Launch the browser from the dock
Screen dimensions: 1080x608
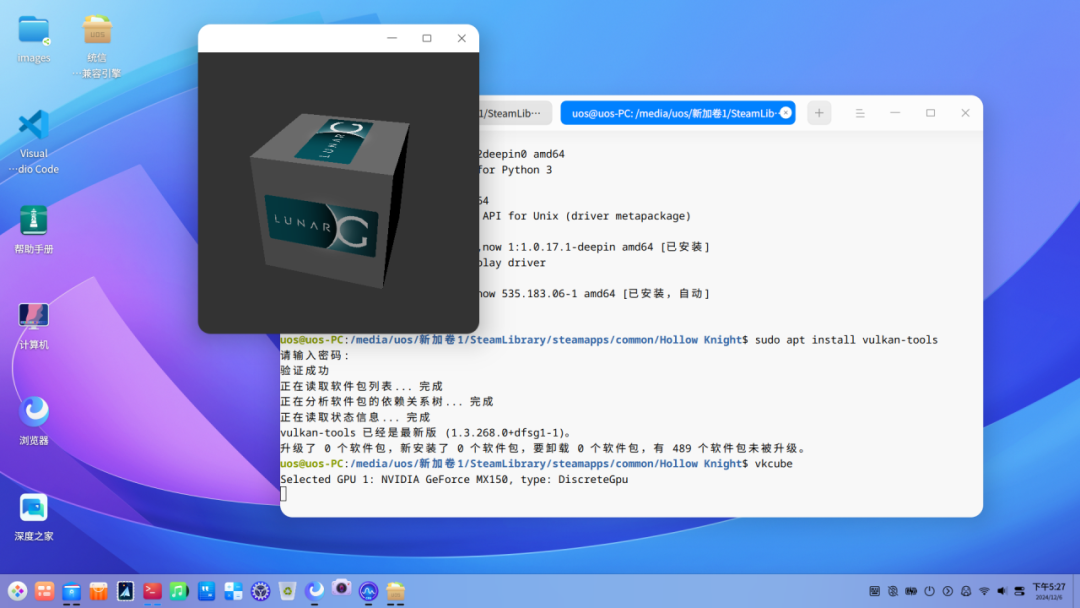tap(314, 593)
